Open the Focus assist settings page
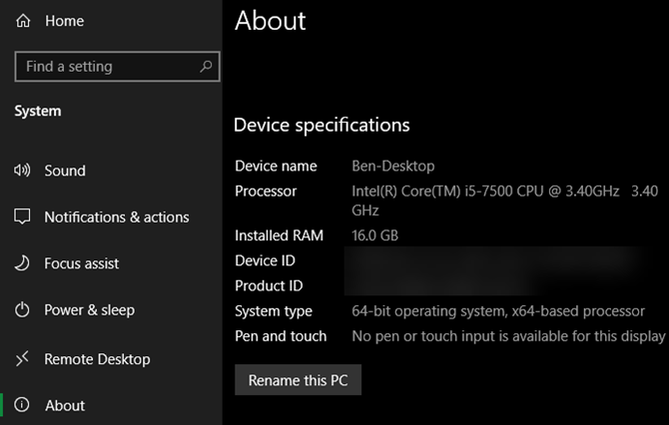669x425 pixels. click(81, 264)
